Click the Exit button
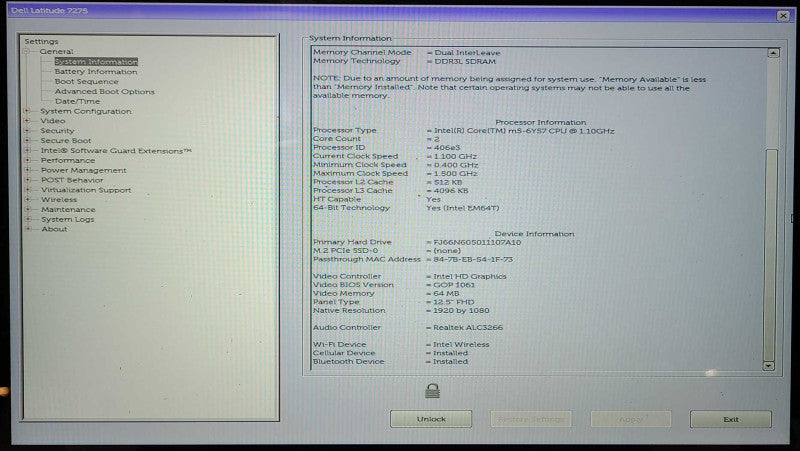Screen dimensions: 800x451 click(x=731, y=419)
